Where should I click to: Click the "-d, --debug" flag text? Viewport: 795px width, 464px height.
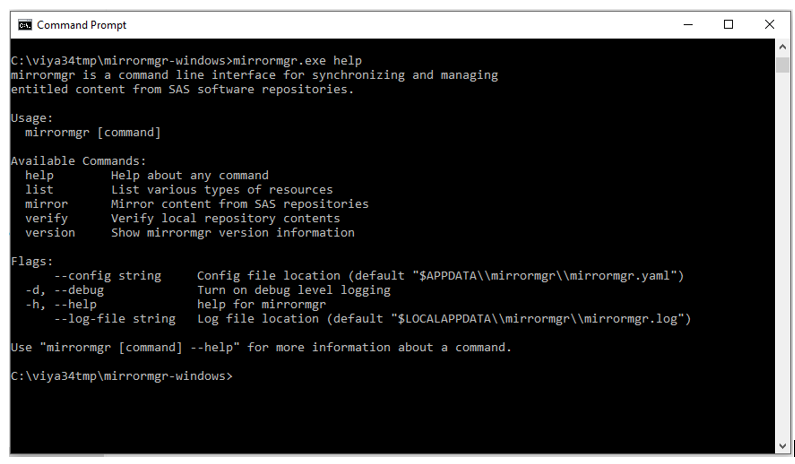pos(65,290)
